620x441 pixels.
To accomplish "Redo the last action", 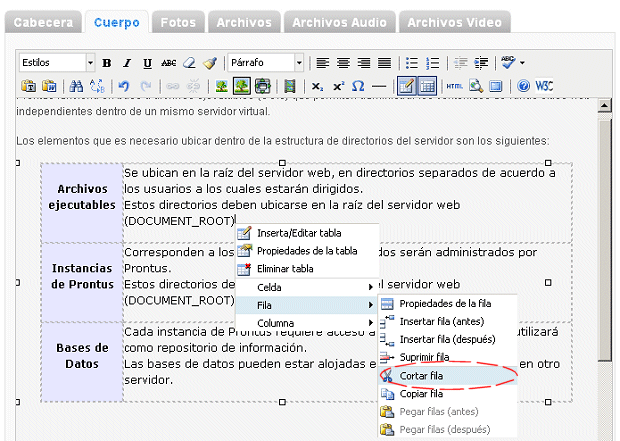I will click(145, 86).
